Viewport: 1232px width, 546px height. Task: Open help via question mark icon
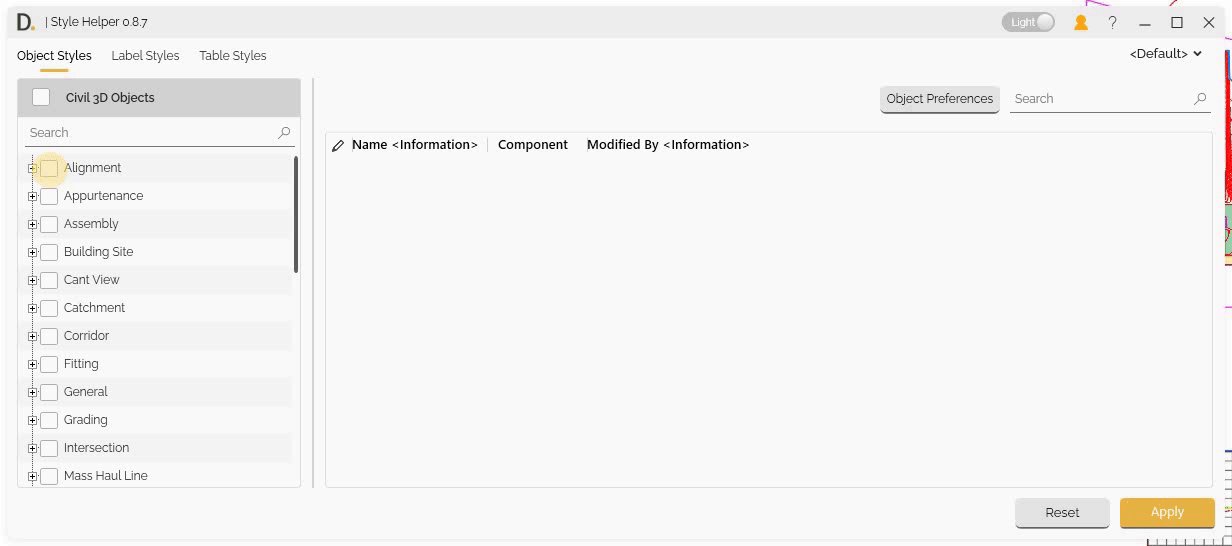pyautogui.click(x=1112, y=22)
